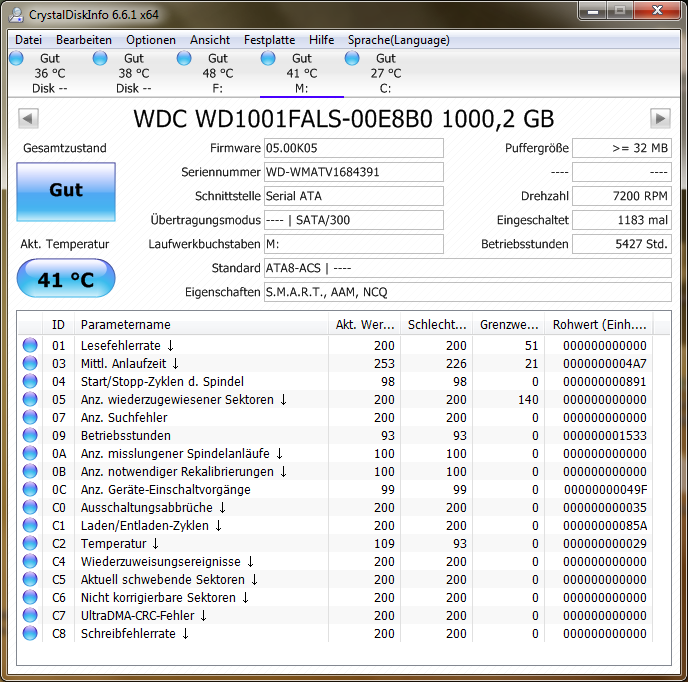Click status icon of Lesefehlerrate row
The width and height of the screenshot is (688, 682).
[x=30, y=345]
